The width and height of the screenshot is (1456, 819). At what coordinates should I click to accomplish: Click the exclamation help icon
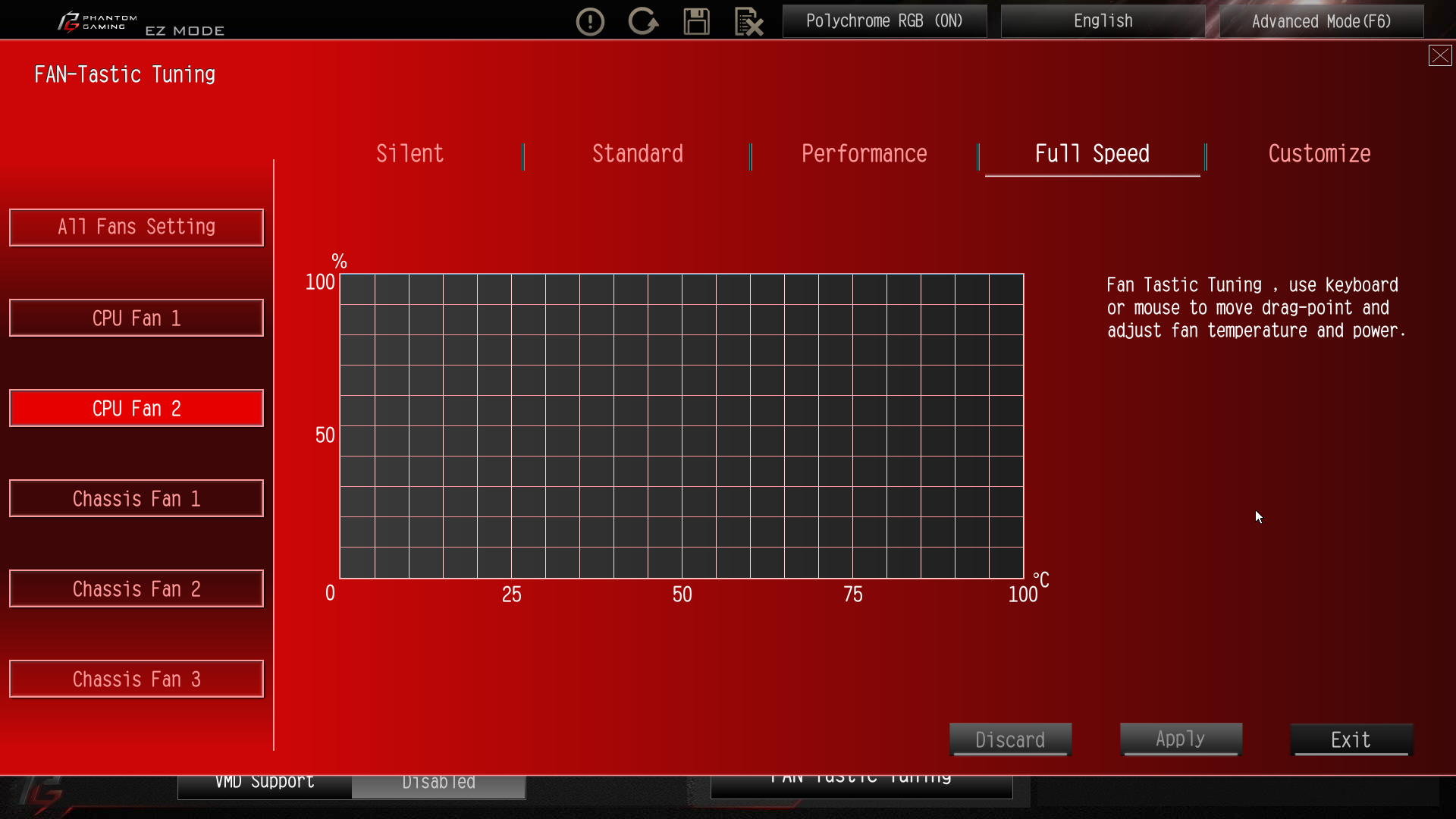pyautogui.click(x=590, y=21)
